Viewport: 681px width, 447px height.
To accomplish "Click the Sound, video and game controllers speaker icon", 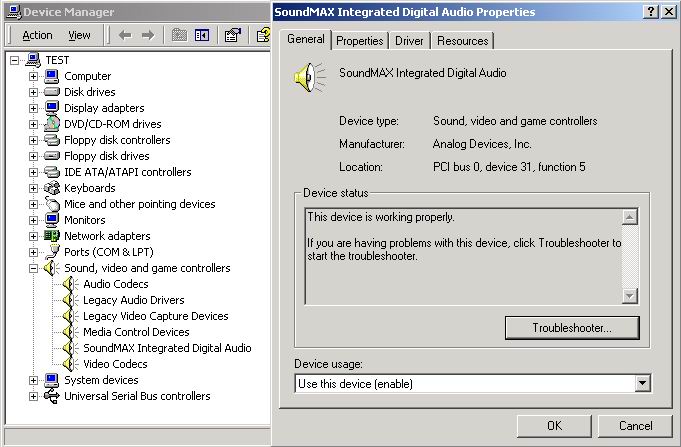I will point(52,268).
